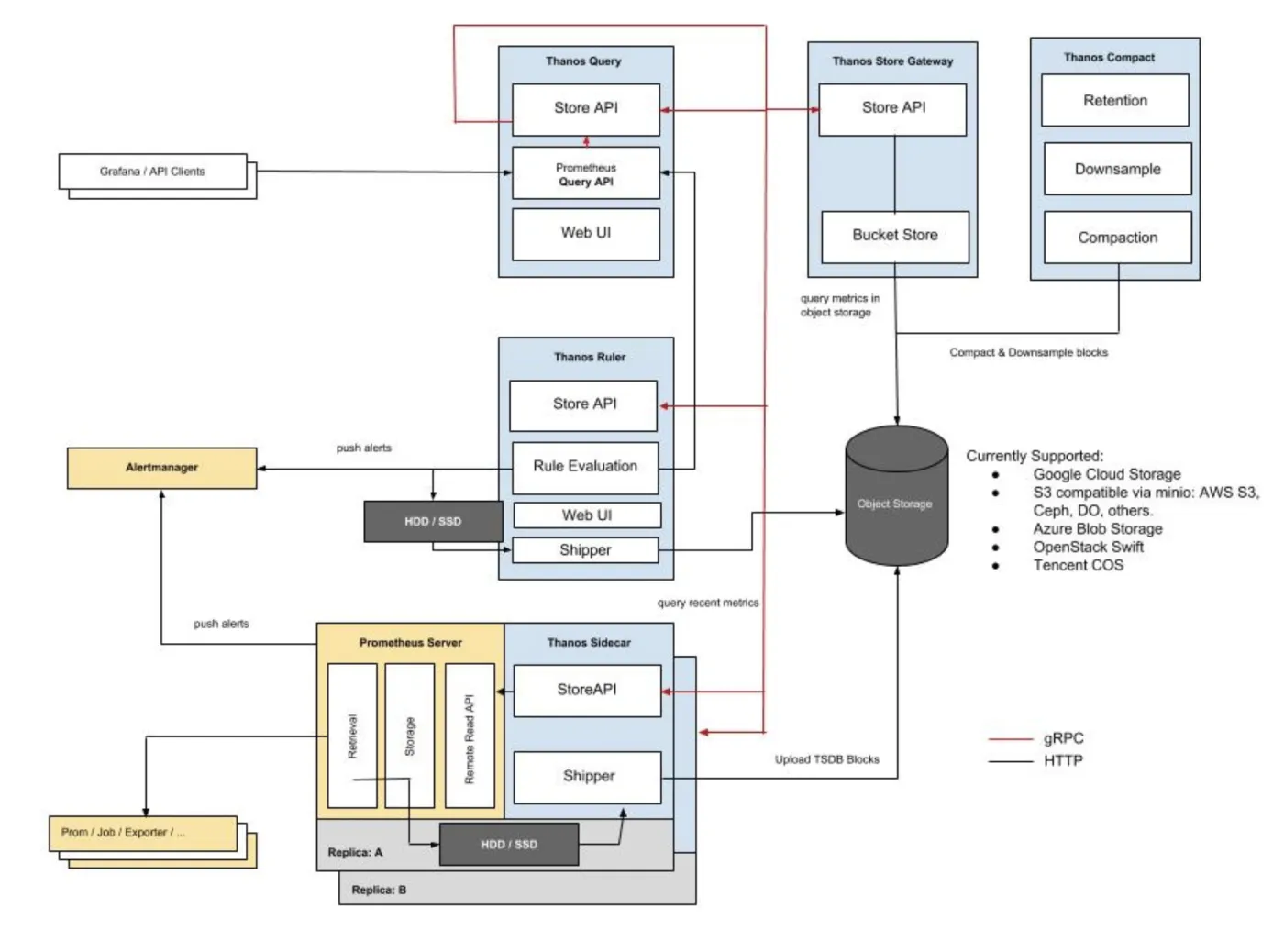Click the Thanos Query title
Viewport: 1284px width, 952px height.
pos(583,61)
